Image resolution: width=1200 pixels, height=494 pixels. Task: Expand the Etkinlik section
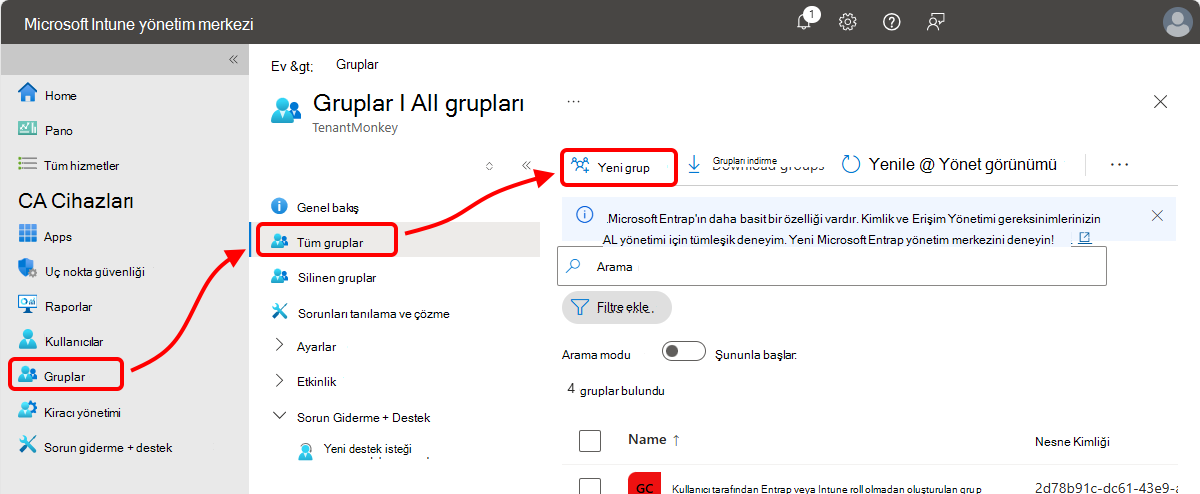pos(317,382)
